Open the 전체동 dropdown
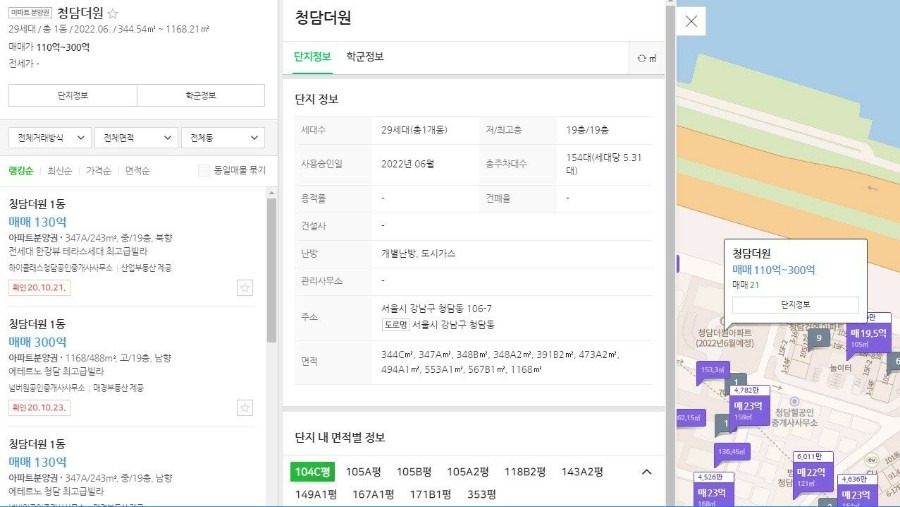This screenshot has height=507, width=900. (x=223, y=138)
